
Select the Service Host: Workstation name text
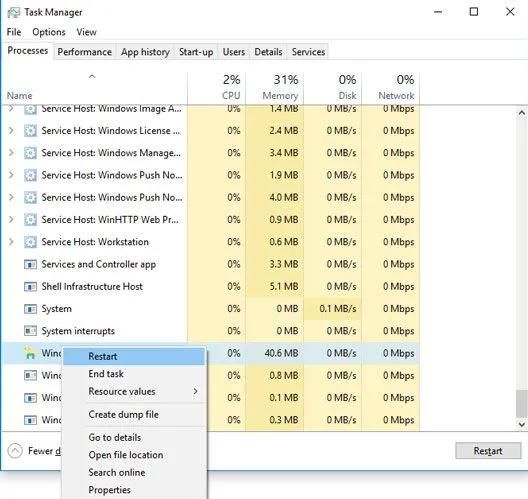(95, 242)
